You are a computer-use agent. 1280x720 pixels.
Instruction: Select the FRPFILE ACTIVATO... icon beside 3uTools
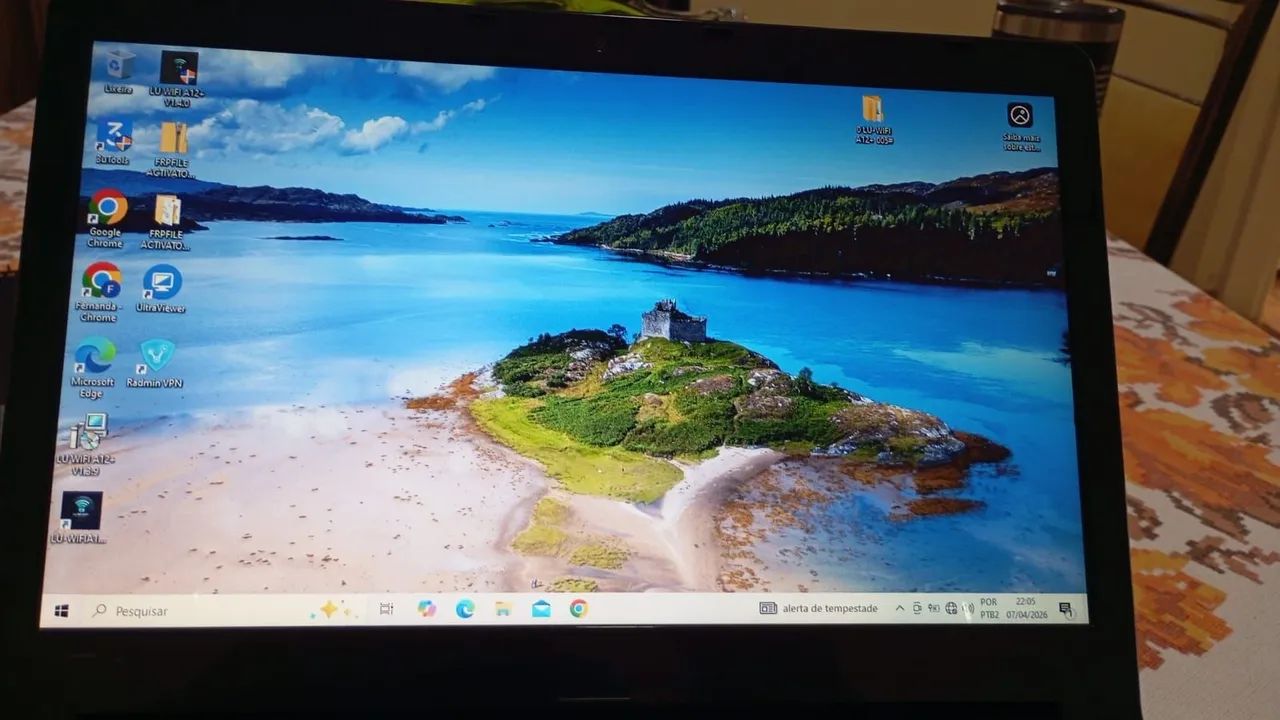172,149
